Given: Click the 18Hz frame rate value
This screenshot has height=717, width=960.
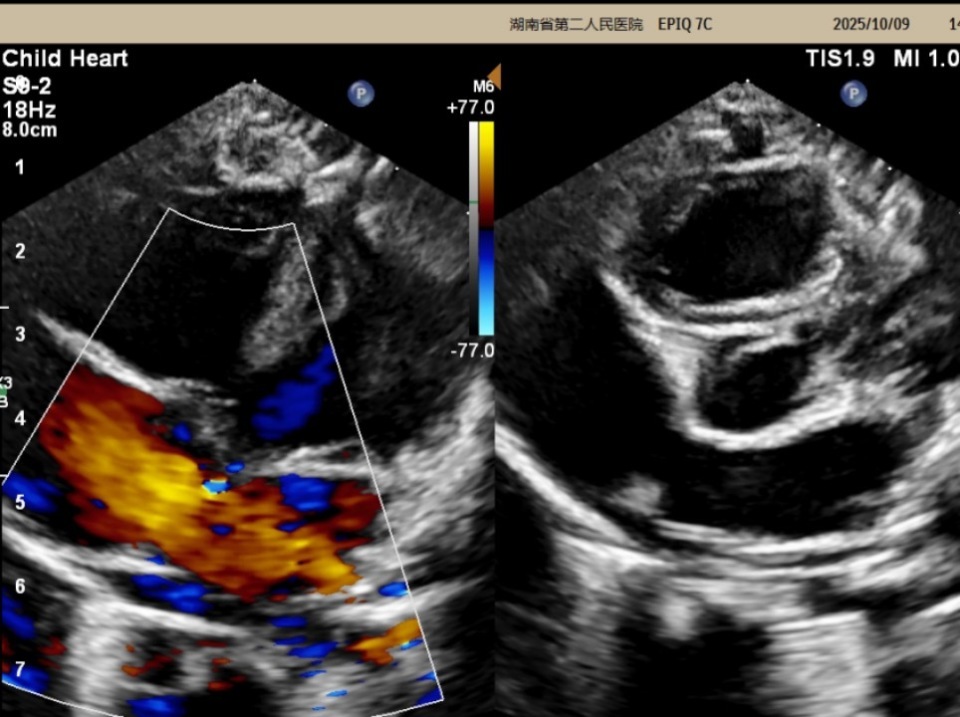Looking at the screenshot, I should coord(29,110).
